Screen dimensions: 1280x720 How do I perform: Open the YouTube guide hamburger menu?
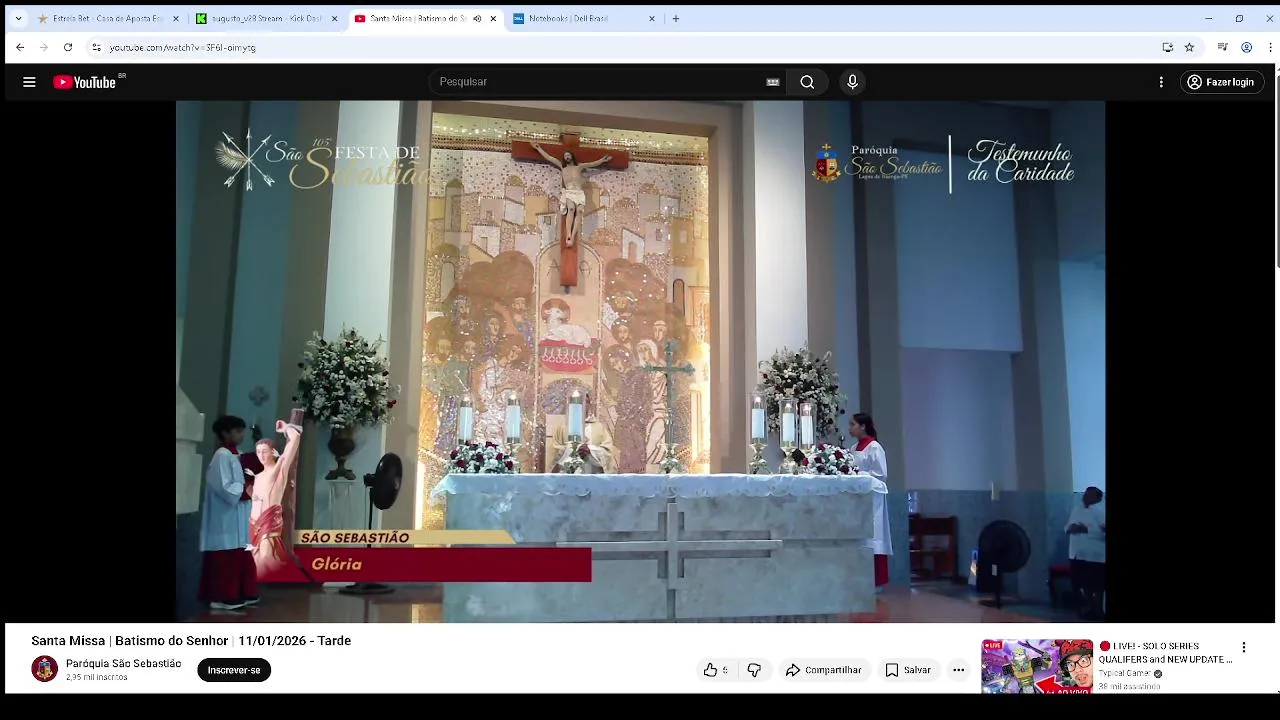pos(29,82)
